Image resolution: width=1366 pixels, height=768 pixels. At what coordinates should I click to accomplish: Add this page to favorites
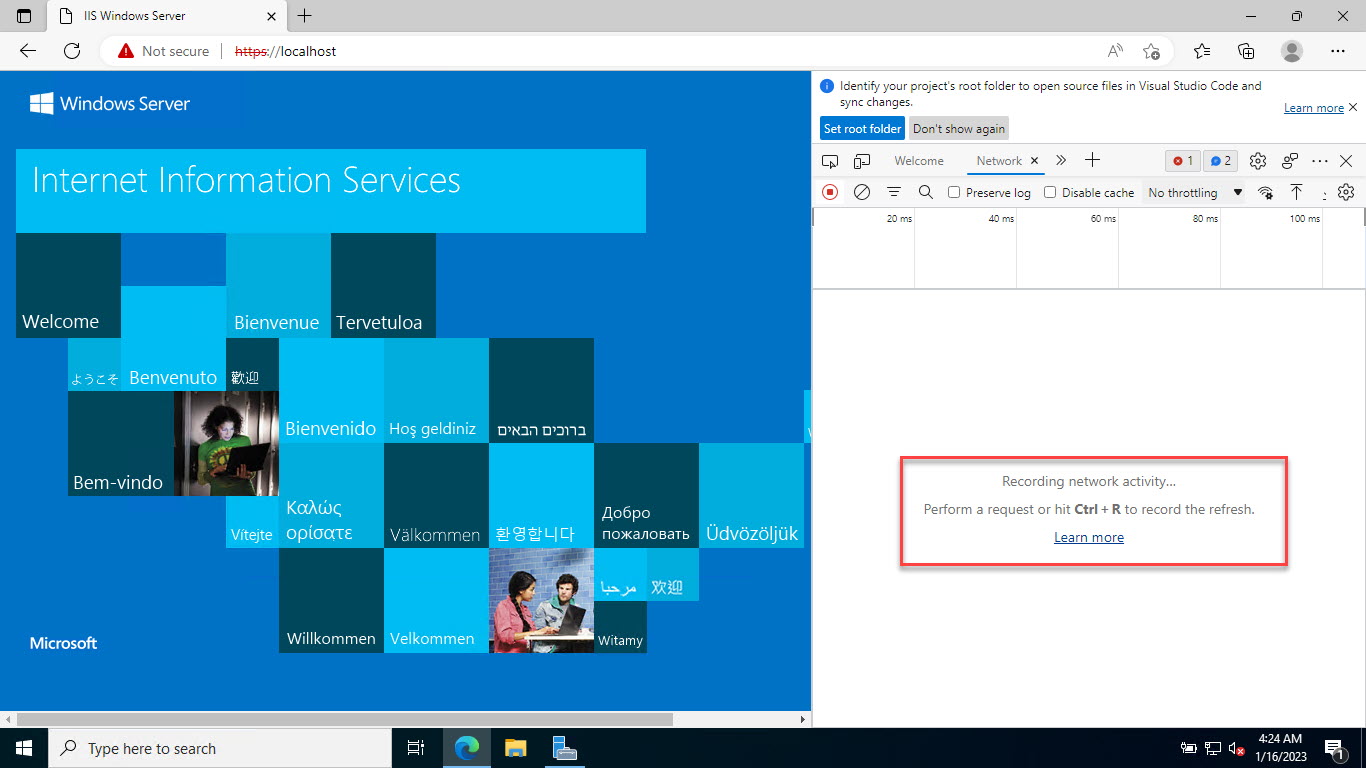point(1151,51)
